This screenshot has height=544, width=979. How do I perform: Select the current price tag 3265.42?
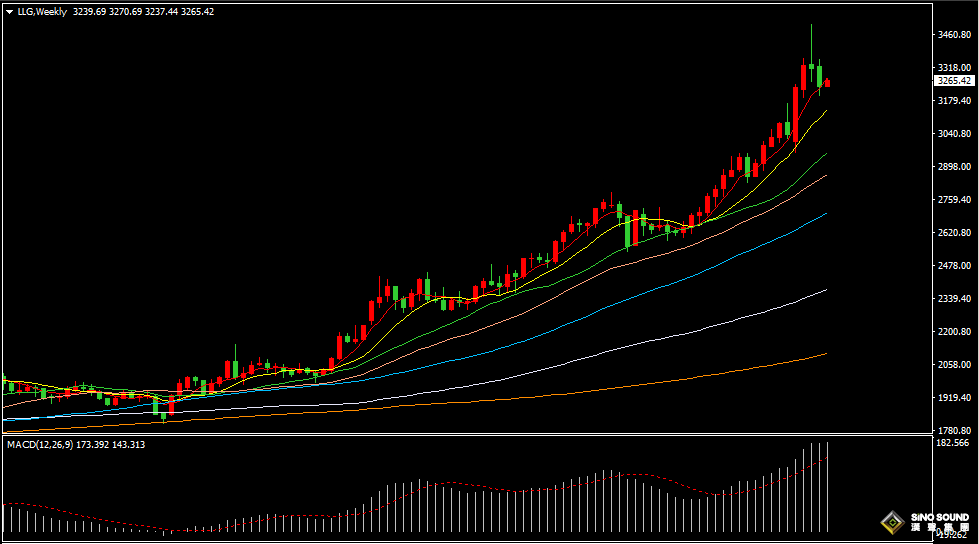click(953, 80)
